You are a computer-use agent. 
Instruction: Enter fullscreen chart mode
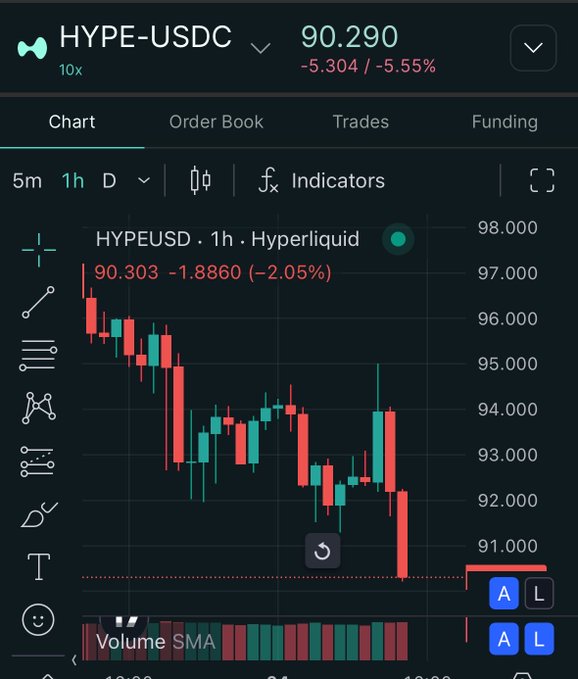pyautogui.click(x=542, y=180)
